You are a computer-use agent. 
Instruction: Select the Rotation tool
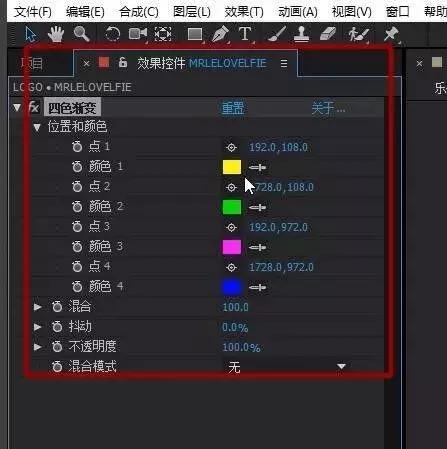click(112, 34)
